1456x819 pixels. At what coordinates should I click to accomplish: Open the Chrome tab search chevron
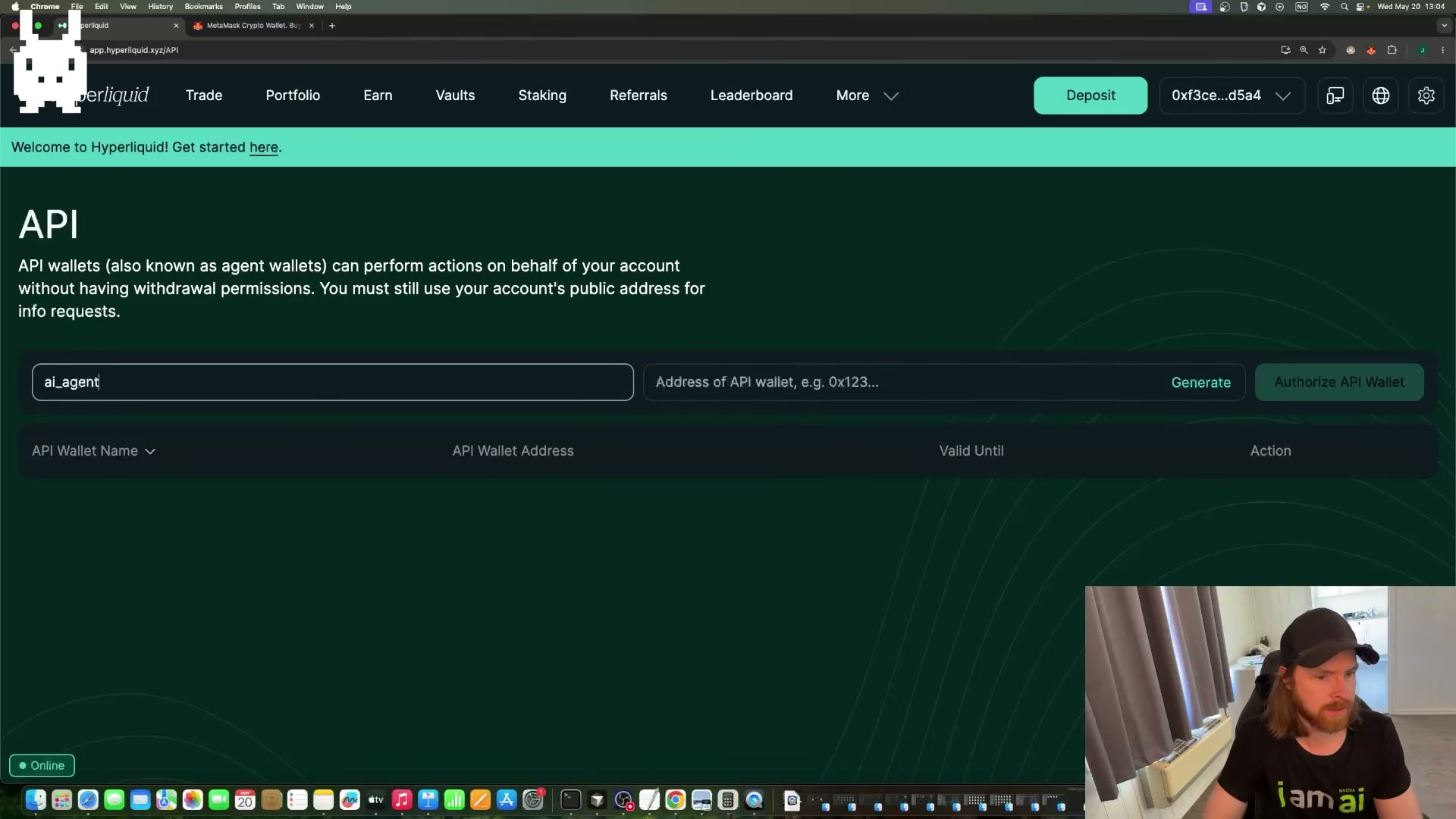1444,26
